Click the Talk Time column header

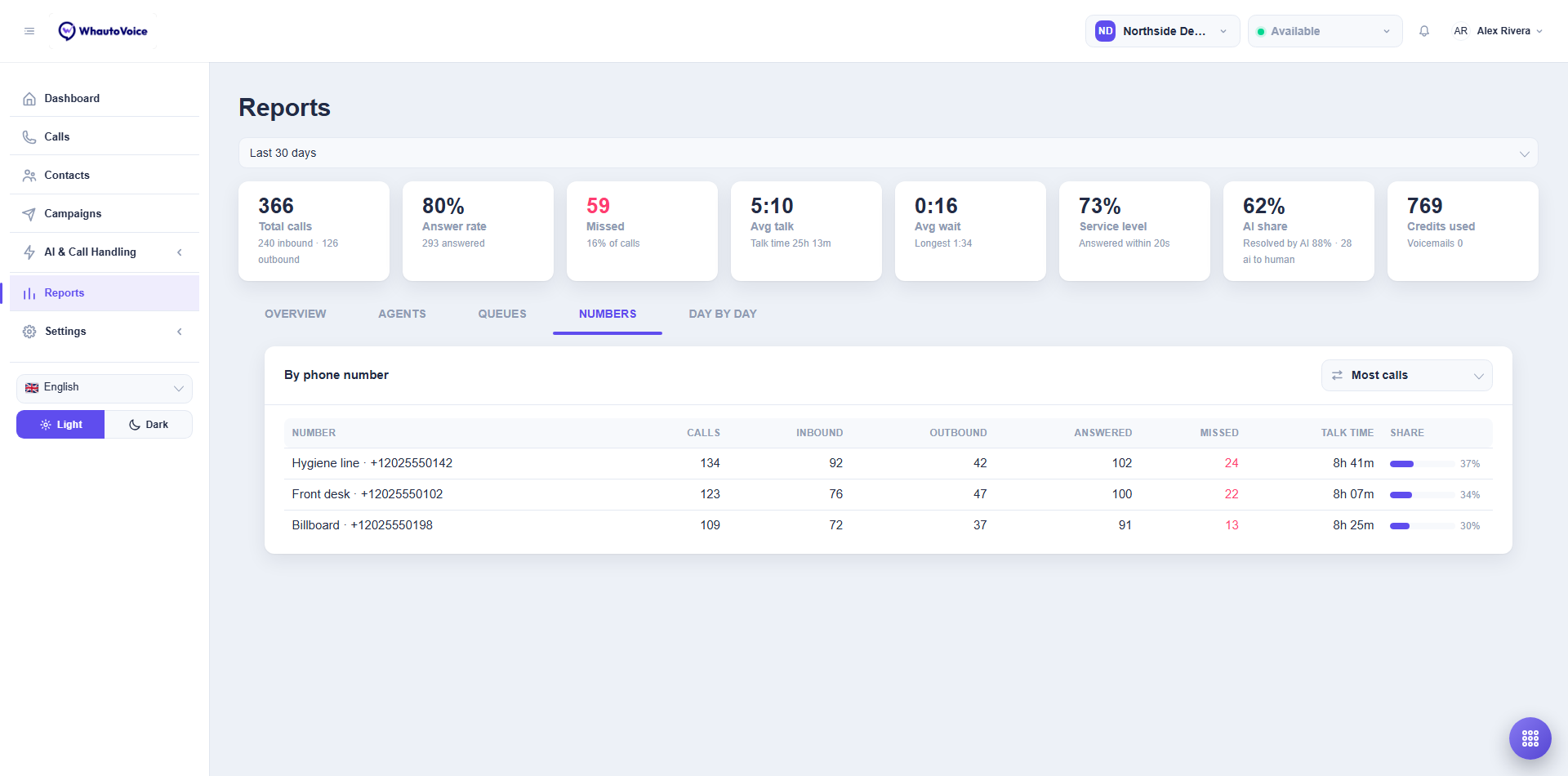point(1347,433)
